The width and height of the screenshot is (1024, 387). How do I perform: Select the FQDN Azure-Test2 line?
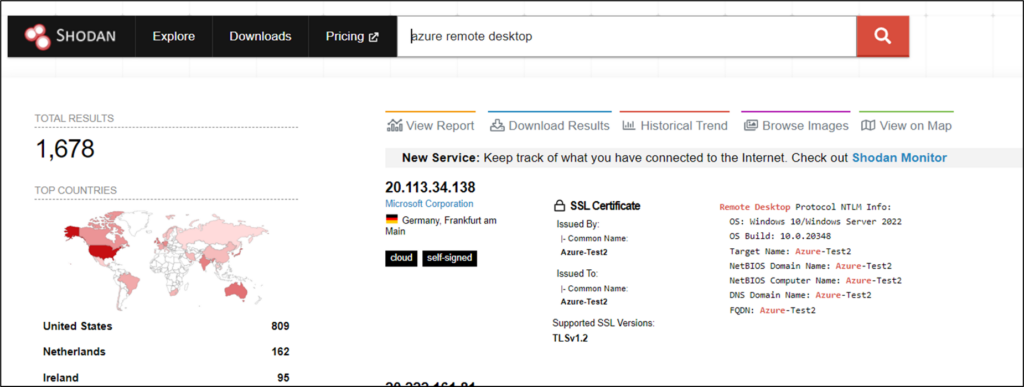click(773, 310)
